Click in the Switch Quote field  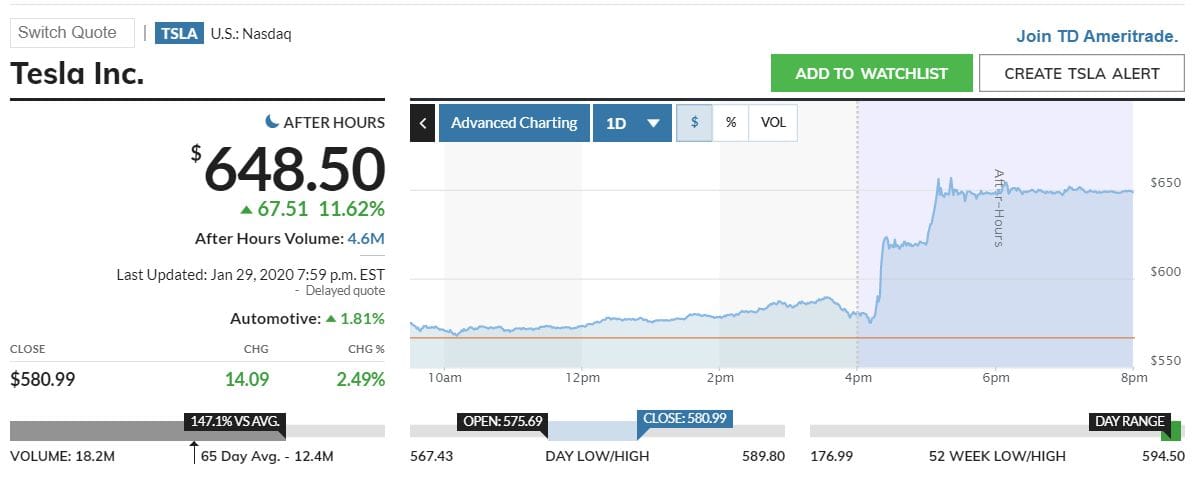coord(73,33)
